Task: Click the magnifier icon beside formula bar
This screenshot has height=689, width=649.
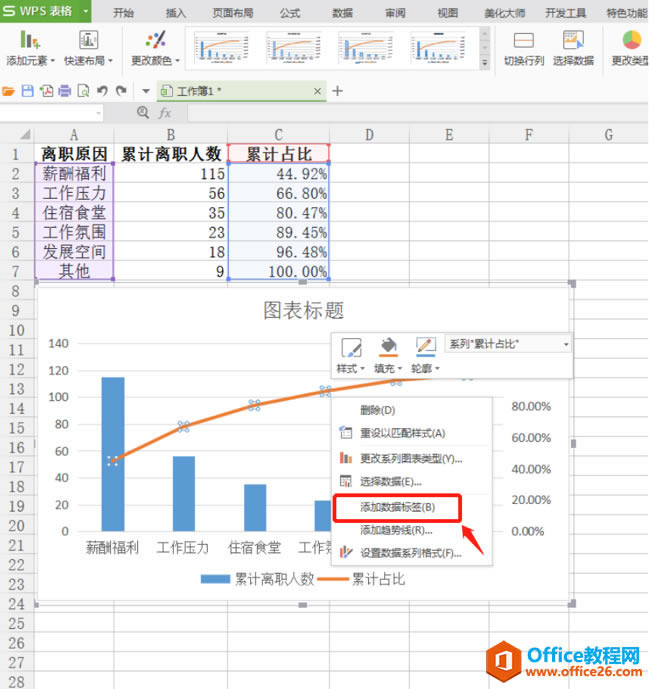Action: (143, 112)
